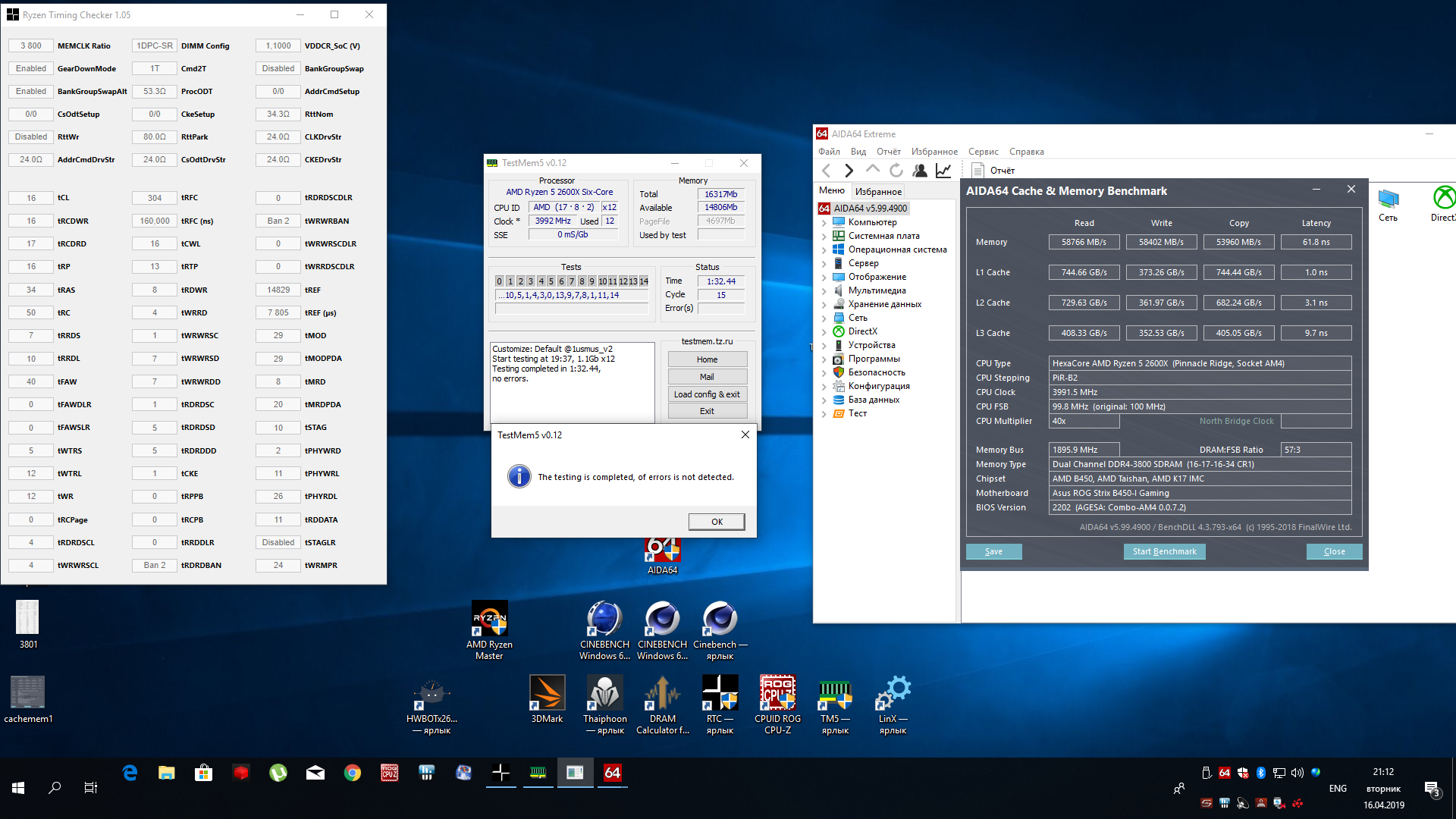This screenshot has height=819, width=1456.
Task: Expand Тест tree node
Action: tap(824, 414)
